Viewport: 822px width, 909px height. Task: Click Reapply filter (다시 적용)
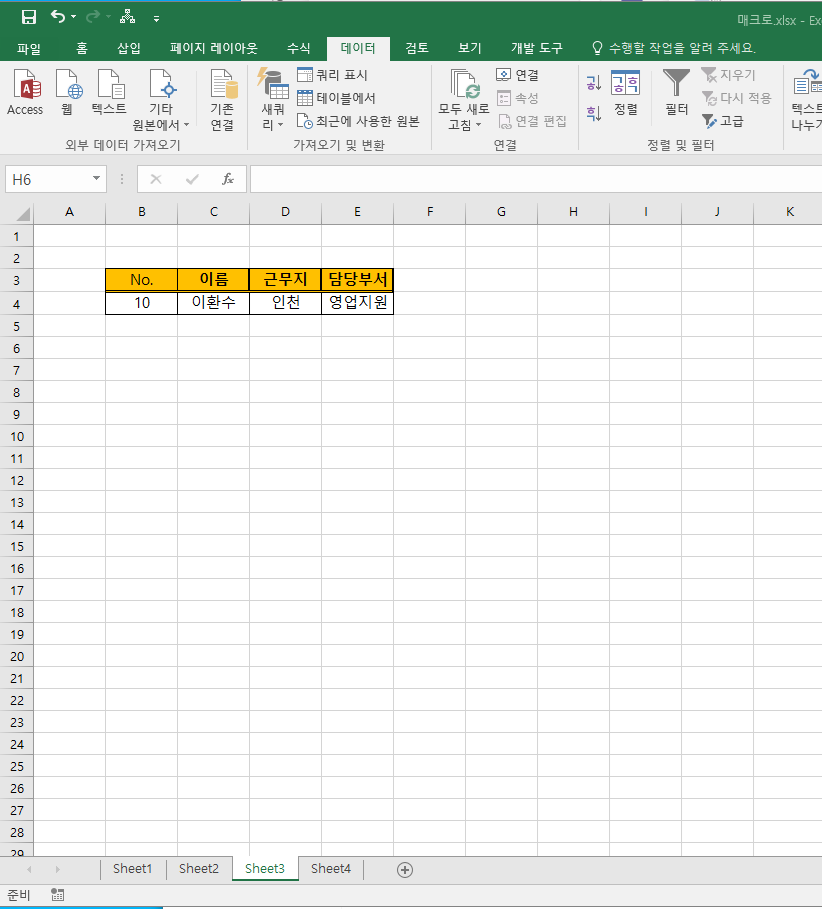click(736, 98)
